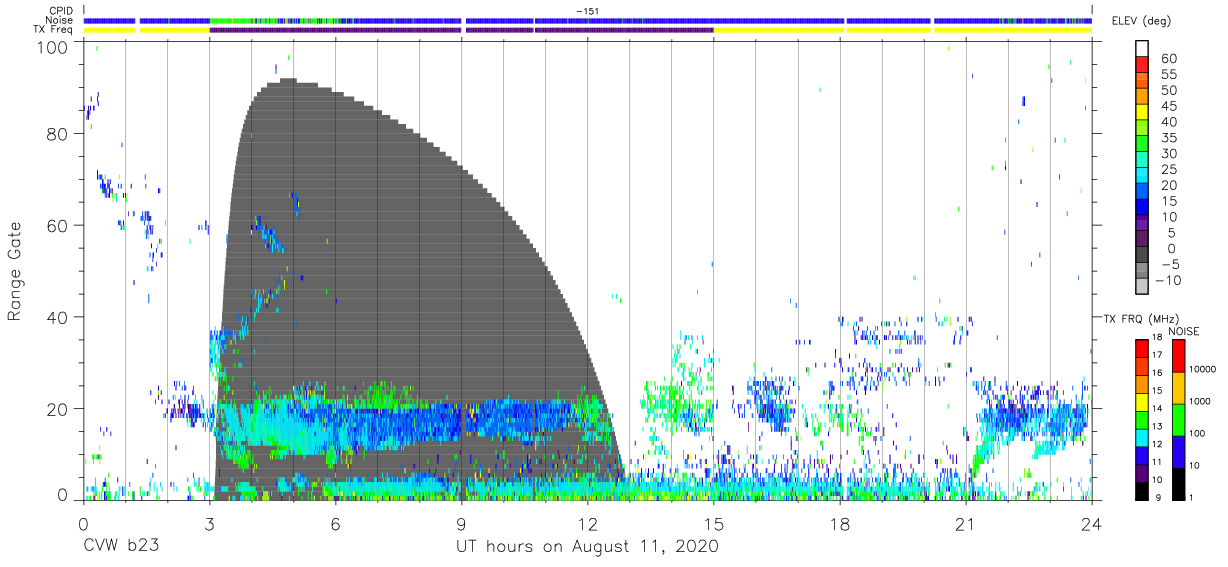Click the purple portion of the TX Freq strip
Screen dimensions: 1228x567
[460, 30]
